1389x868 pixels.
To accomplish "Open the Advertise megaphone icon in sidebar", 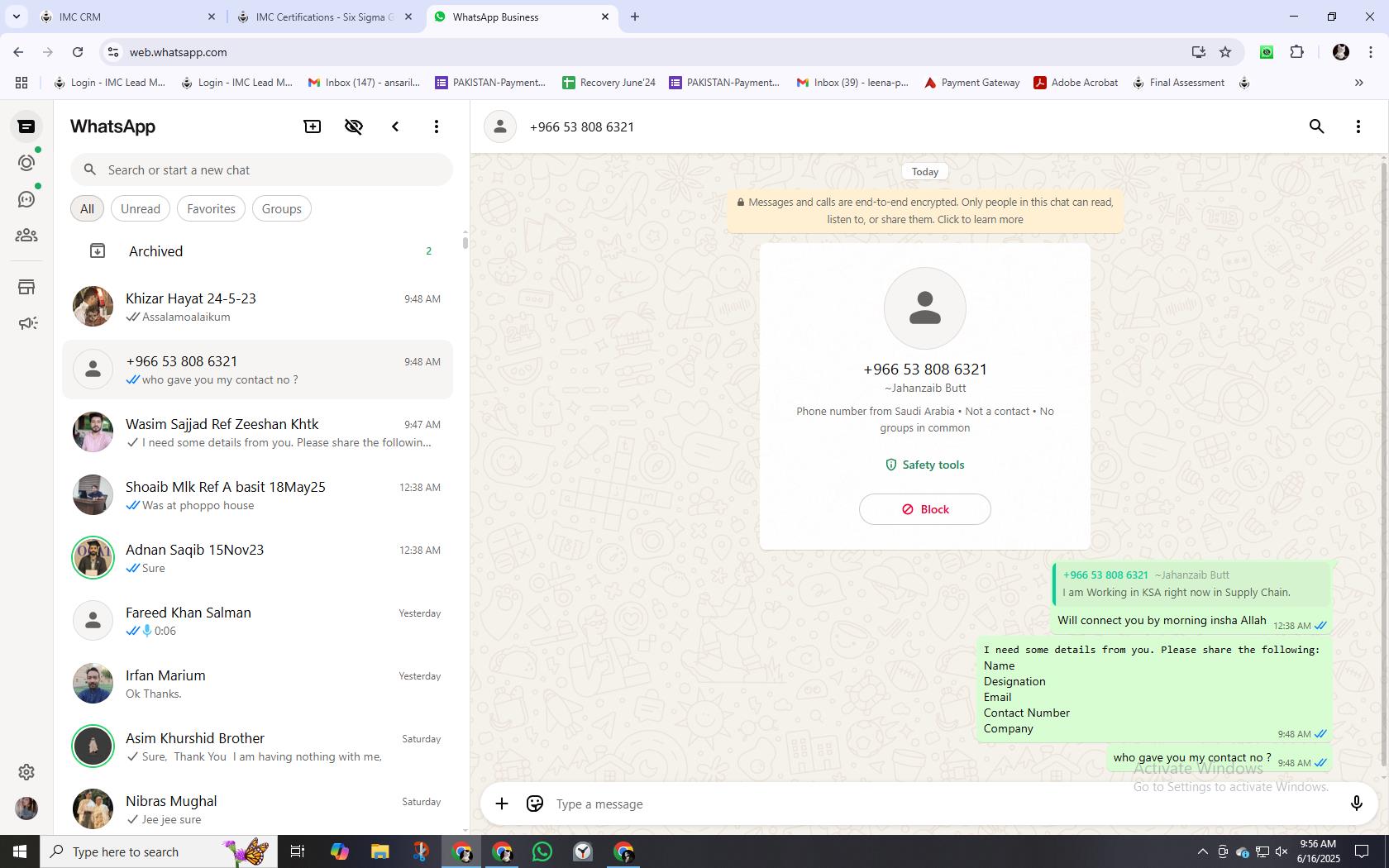I will pos(26,323).
